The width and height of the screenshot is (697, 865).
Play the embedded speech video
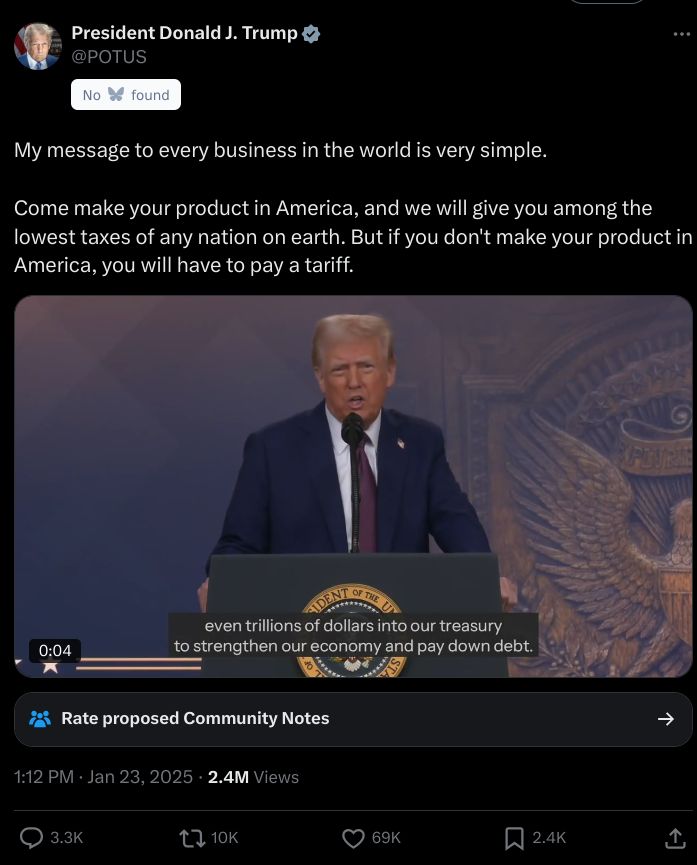[353, 486]
